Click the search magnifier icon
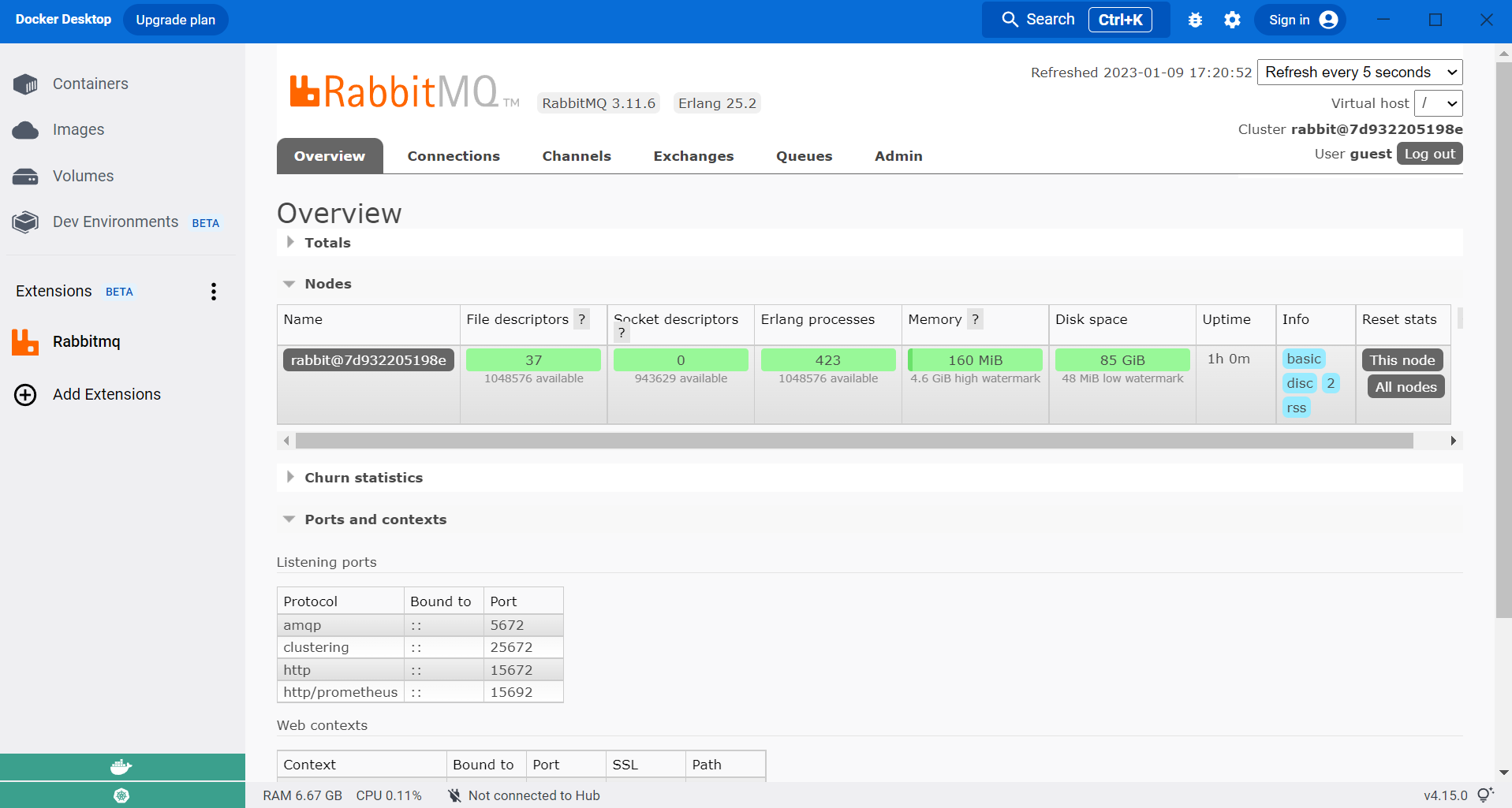The image size is (1512, 808). point(1010,19)
